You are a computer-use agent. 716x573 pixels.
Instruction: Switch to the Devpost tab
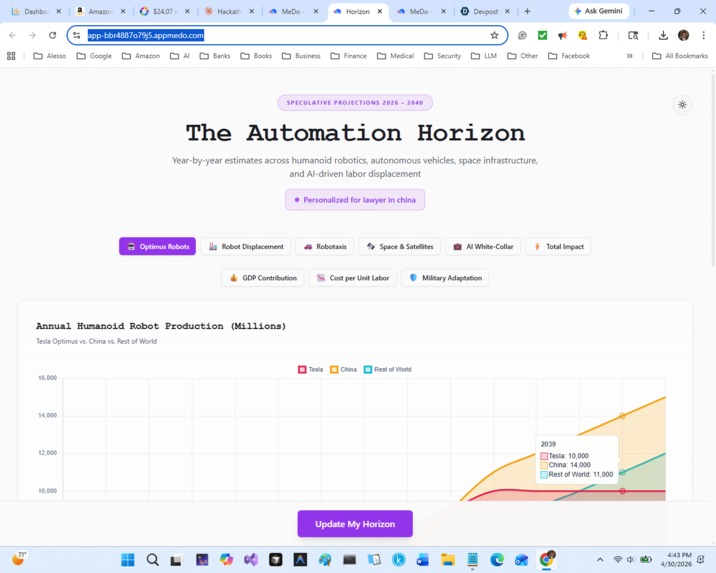pos(484,11)
